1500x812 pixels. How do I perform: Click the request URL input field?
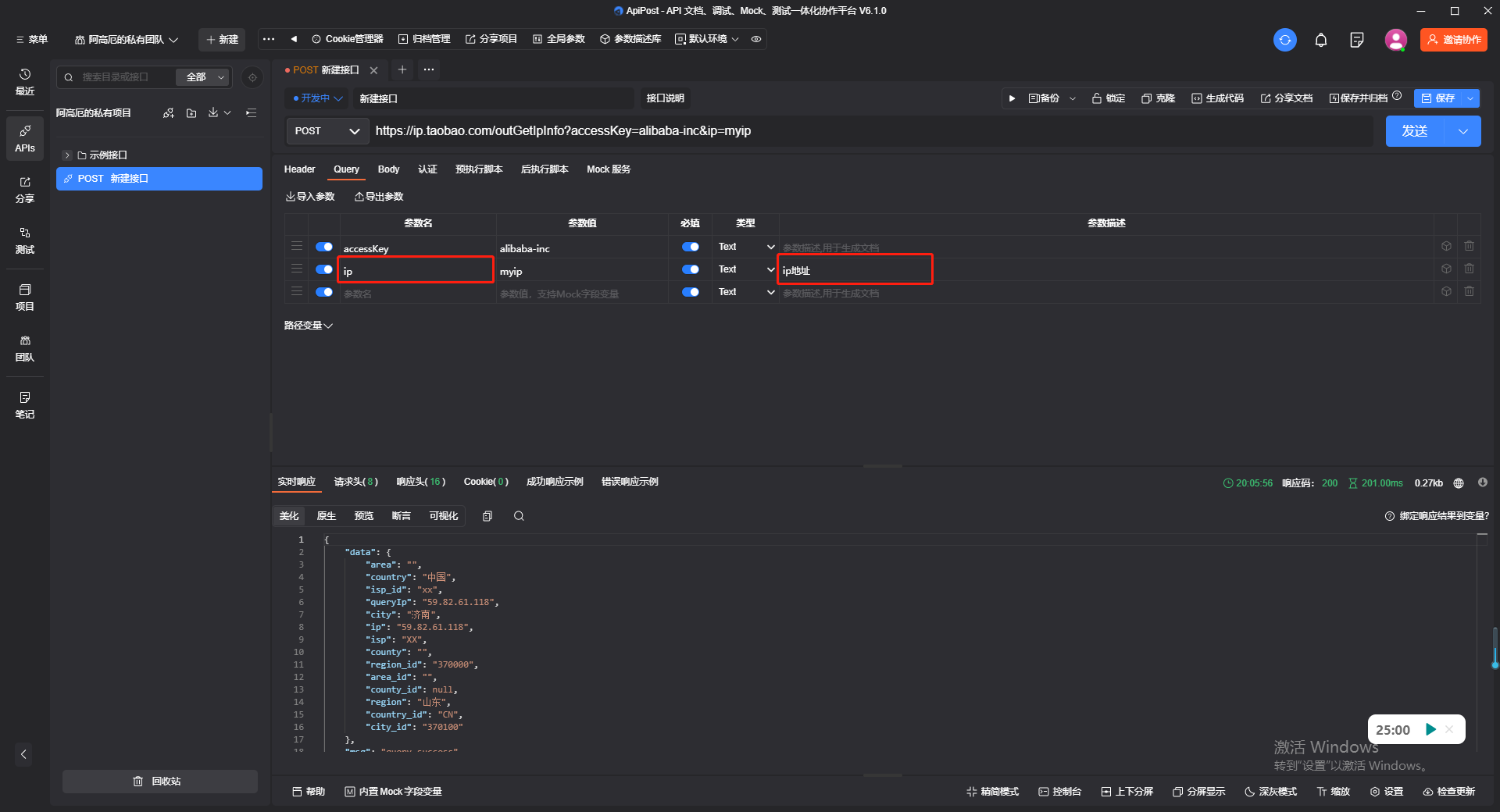[x=871, y=131]
